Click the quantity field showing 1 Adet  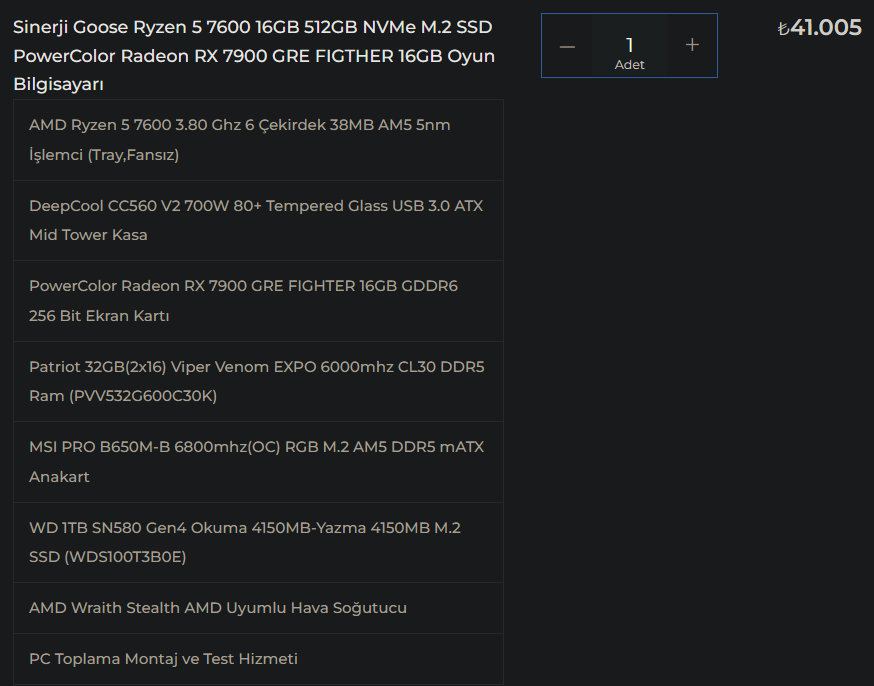(x=629, y=46)
